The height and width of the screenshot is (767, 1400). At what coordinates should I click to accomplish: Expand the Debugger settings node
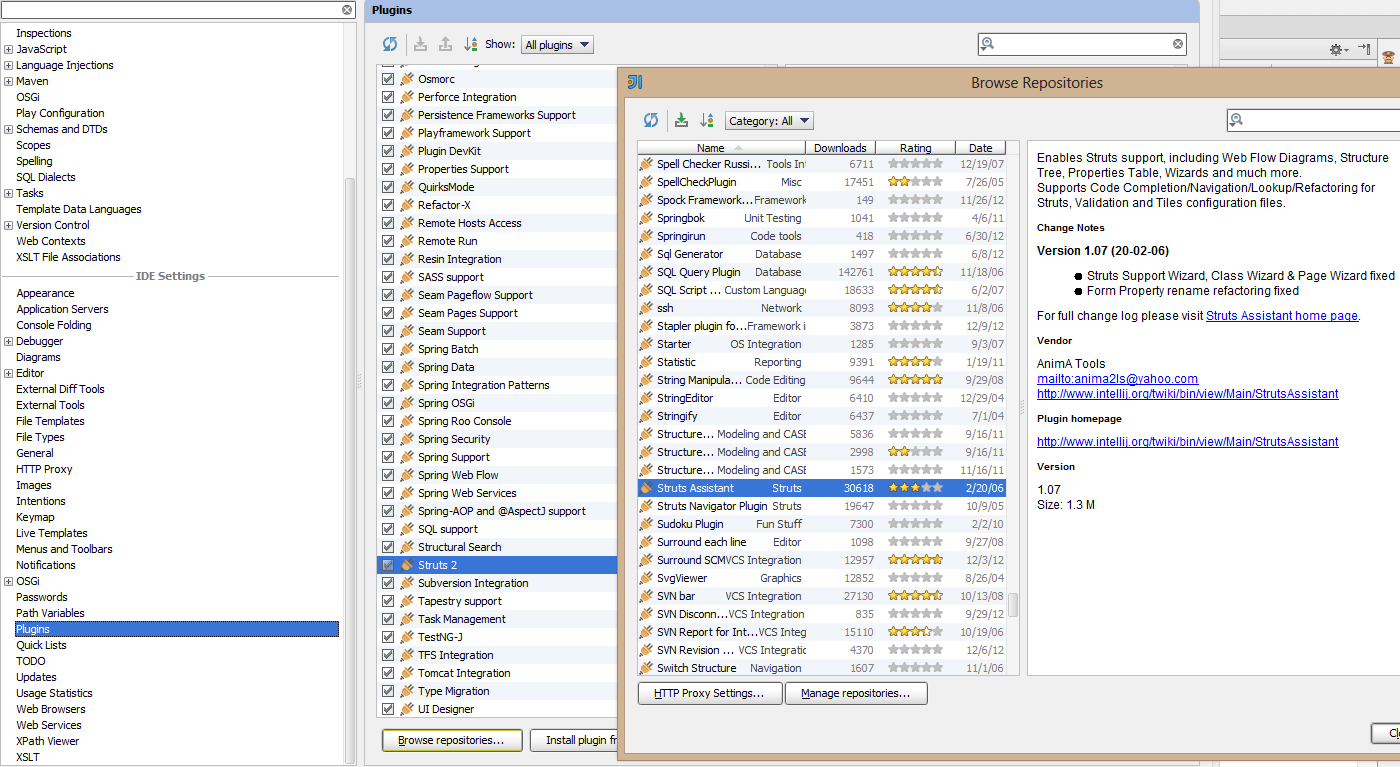click(x=8, y=341)
